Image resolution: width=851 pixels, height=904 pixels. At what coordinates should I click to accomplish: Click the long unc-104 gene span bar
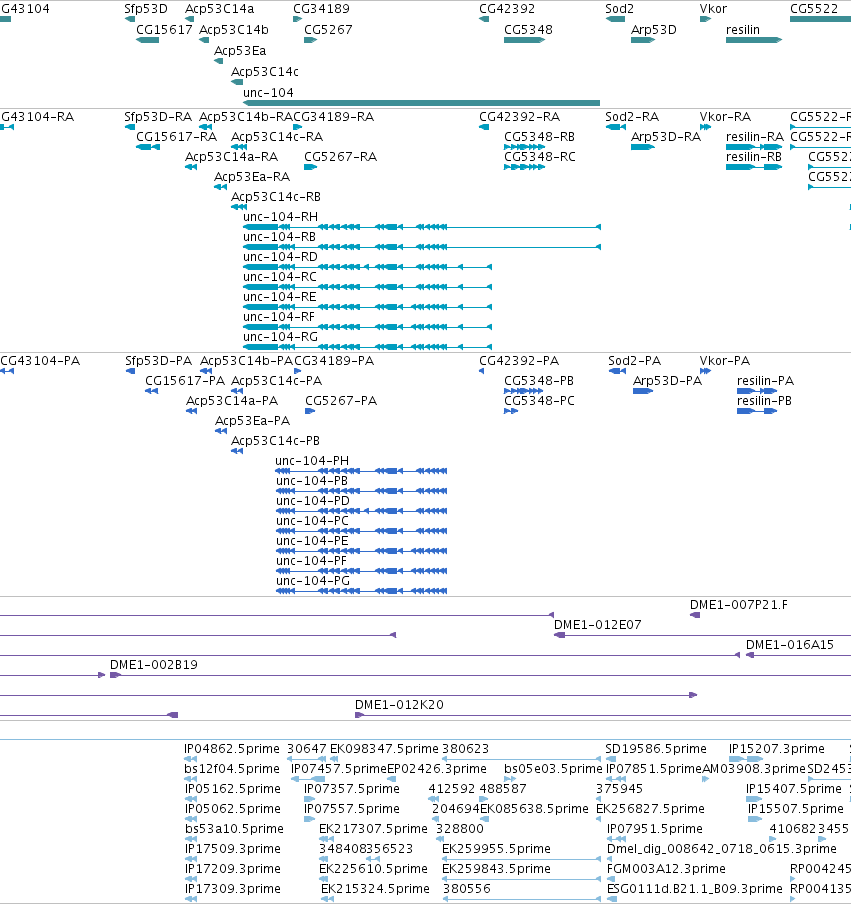point(421,103)
